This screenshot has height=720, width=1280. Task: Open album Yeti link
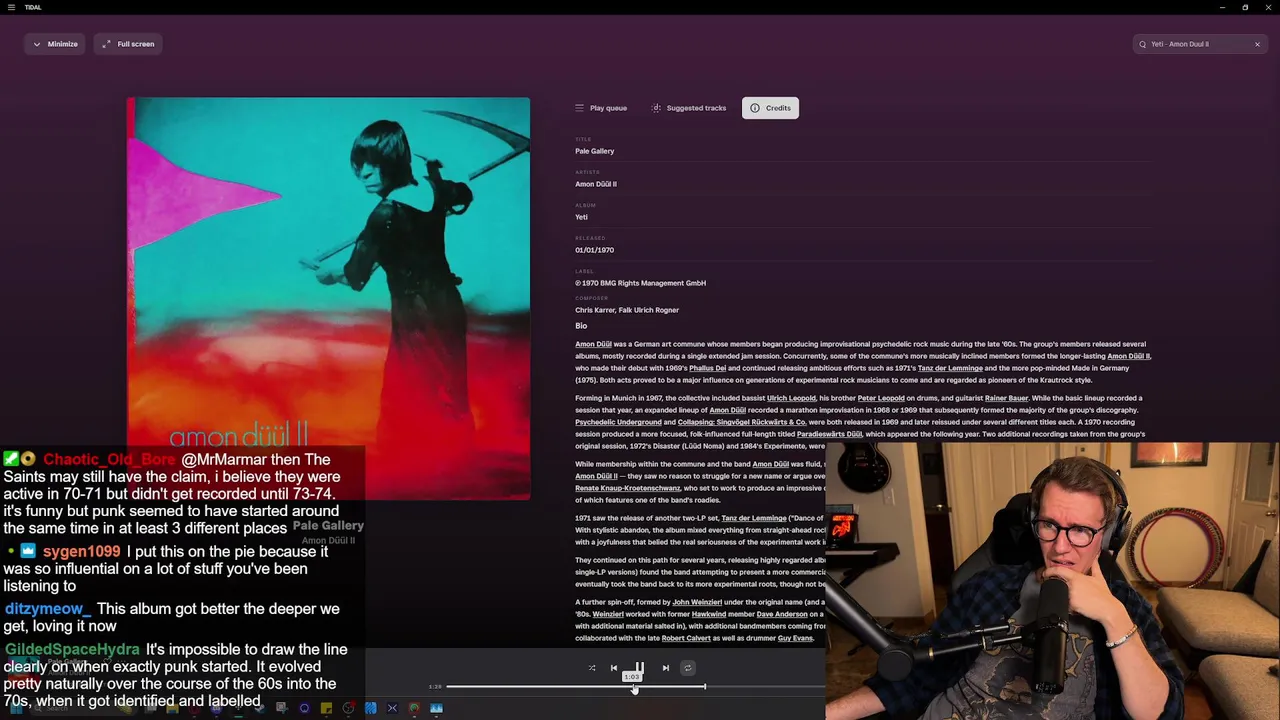coord(581,217)
